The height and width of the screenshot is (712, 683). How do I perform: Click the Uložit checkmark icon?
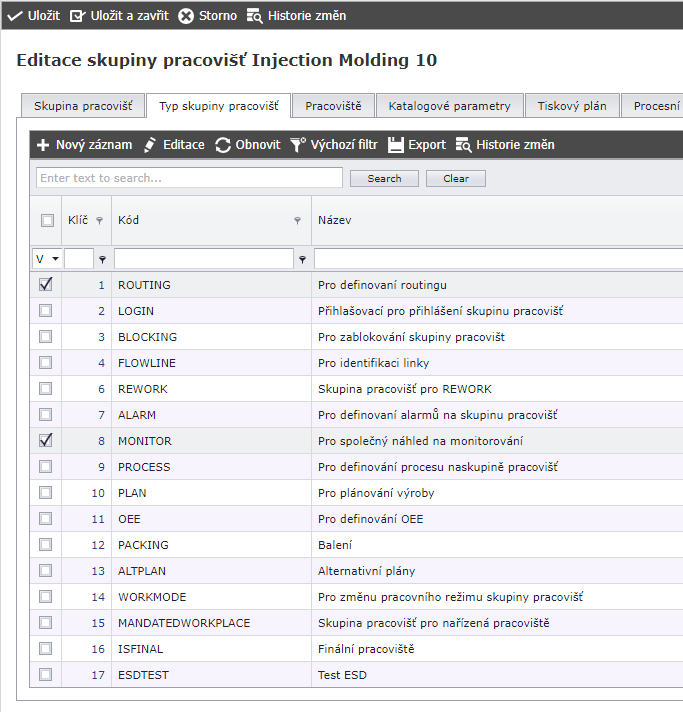click(x=14, y=16)
